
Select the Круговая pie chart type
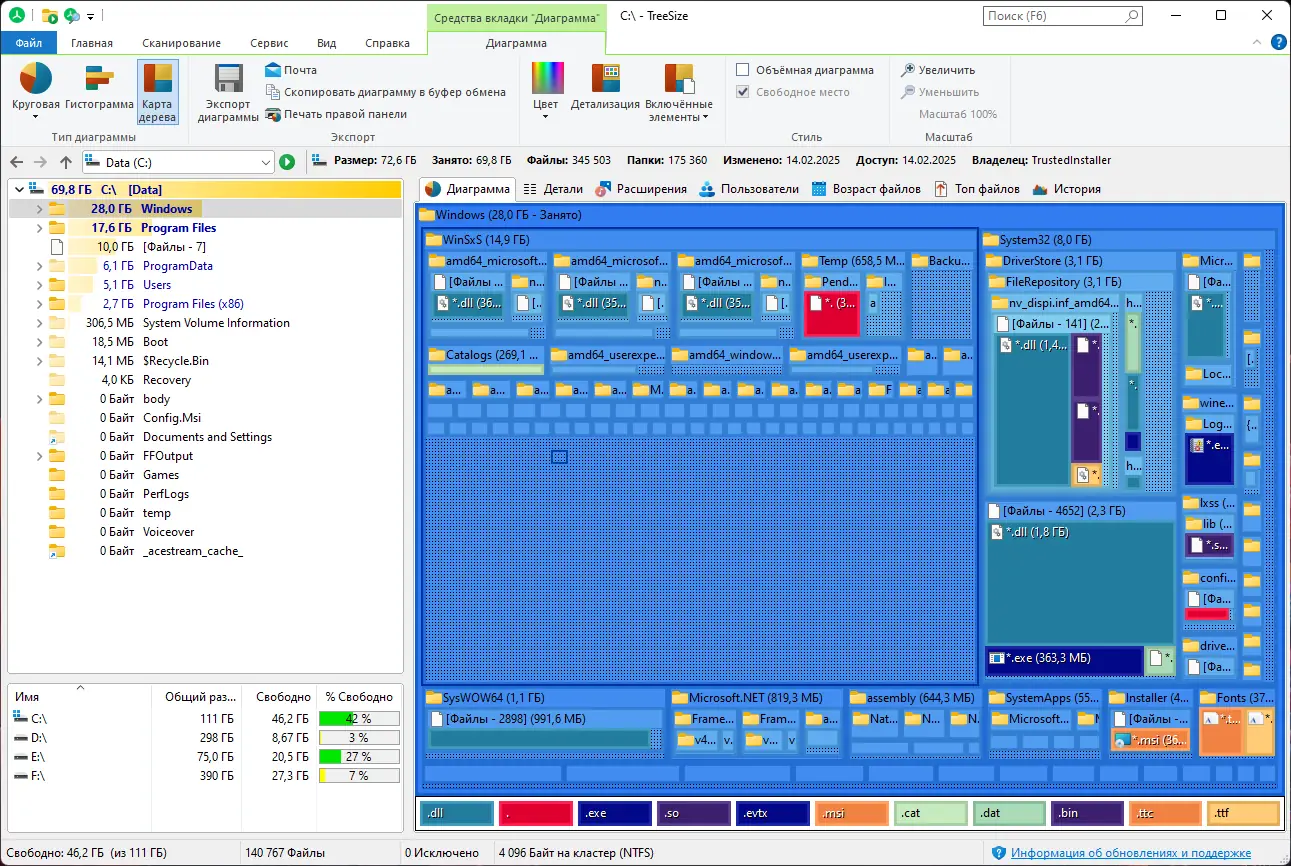(36, 90)
